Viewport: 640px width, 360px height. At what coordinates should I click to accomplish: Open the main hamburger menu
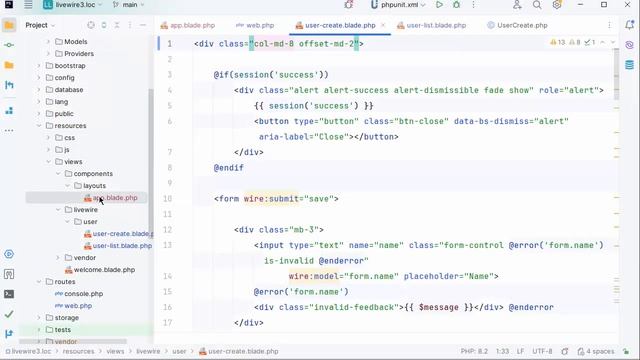coord(28,5)
